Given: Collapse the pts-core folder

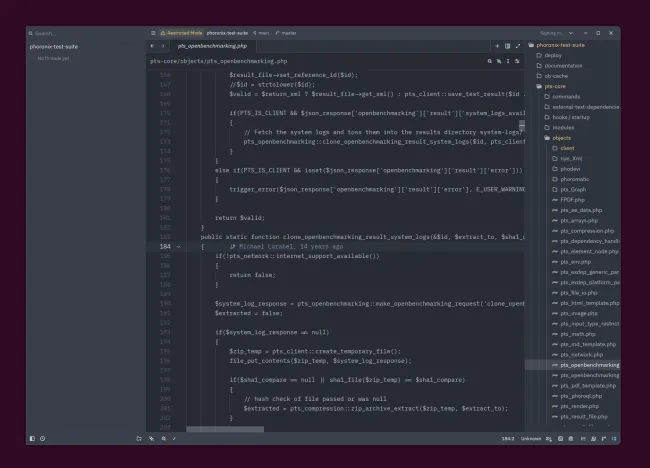Looking at the screenshot, I should tap(551, 86).
